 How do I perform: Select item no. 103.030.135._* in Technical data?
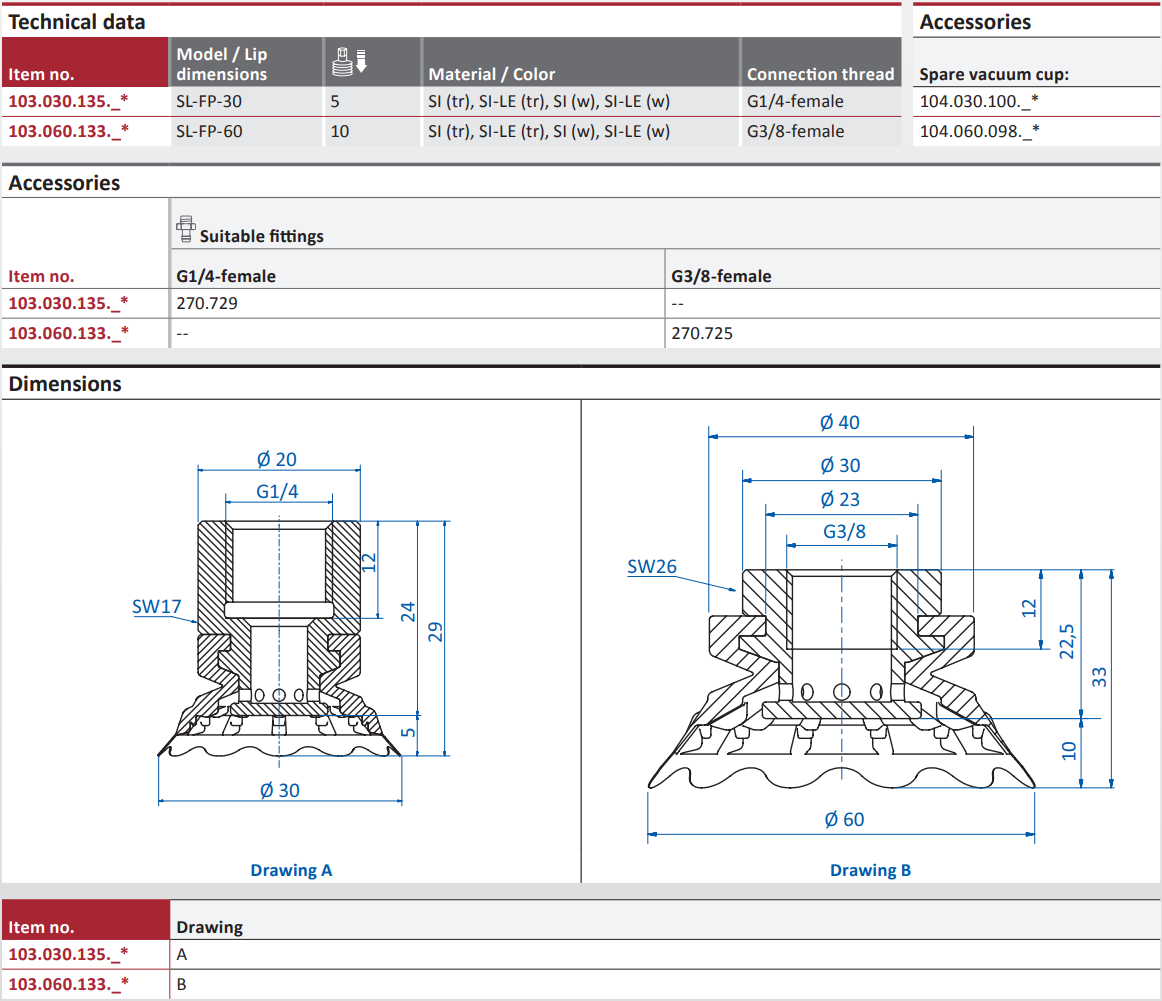[68, 102]
